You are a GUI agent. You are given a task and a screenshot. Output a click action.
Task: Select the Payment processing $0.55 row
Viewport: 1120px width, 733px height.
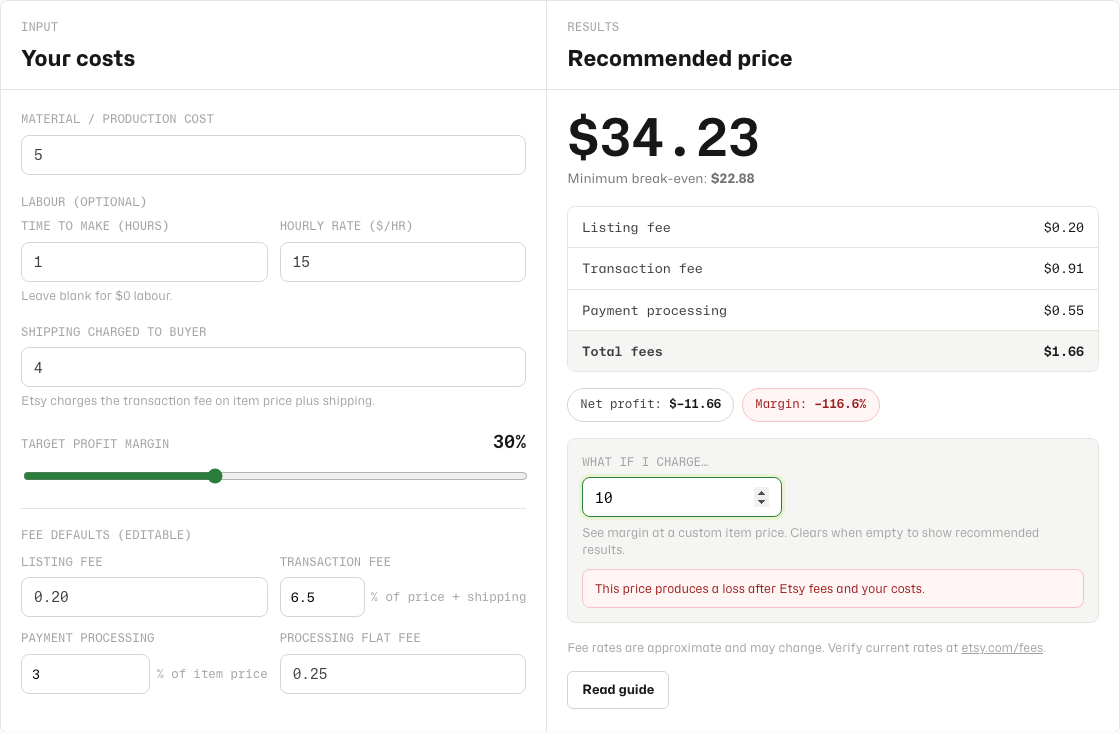pyautogui.click(x=833, y=310)
